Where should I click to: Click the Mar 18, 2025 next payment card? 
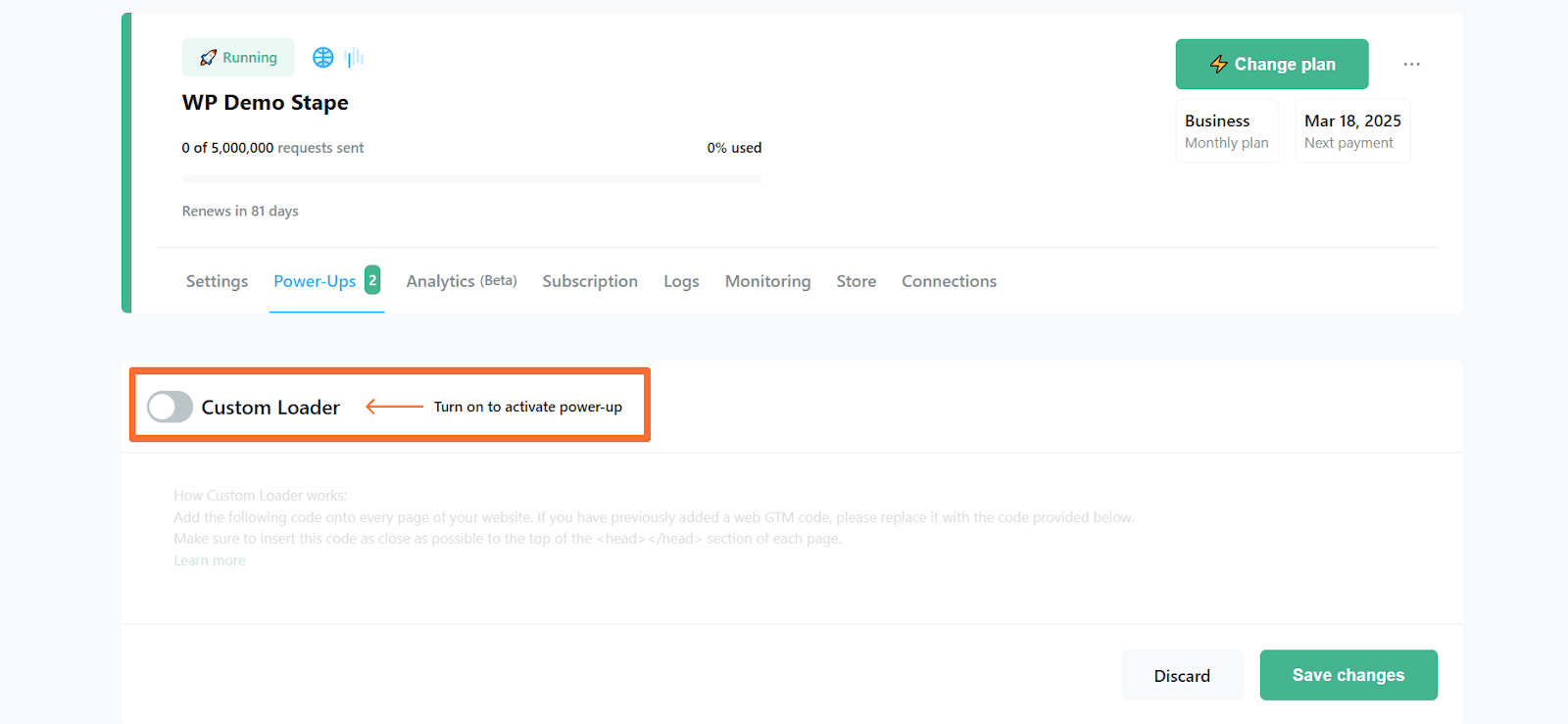[1352, 131]
